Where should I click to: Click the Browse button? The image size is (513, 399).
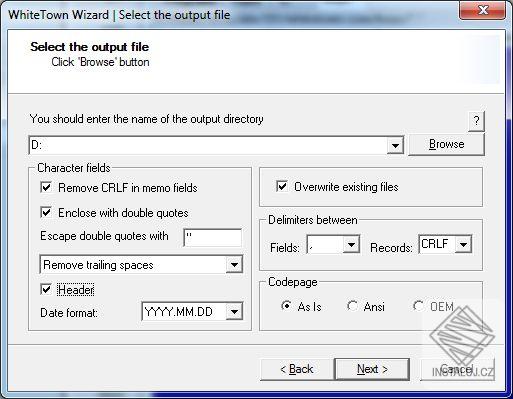[x=446, y=144]
